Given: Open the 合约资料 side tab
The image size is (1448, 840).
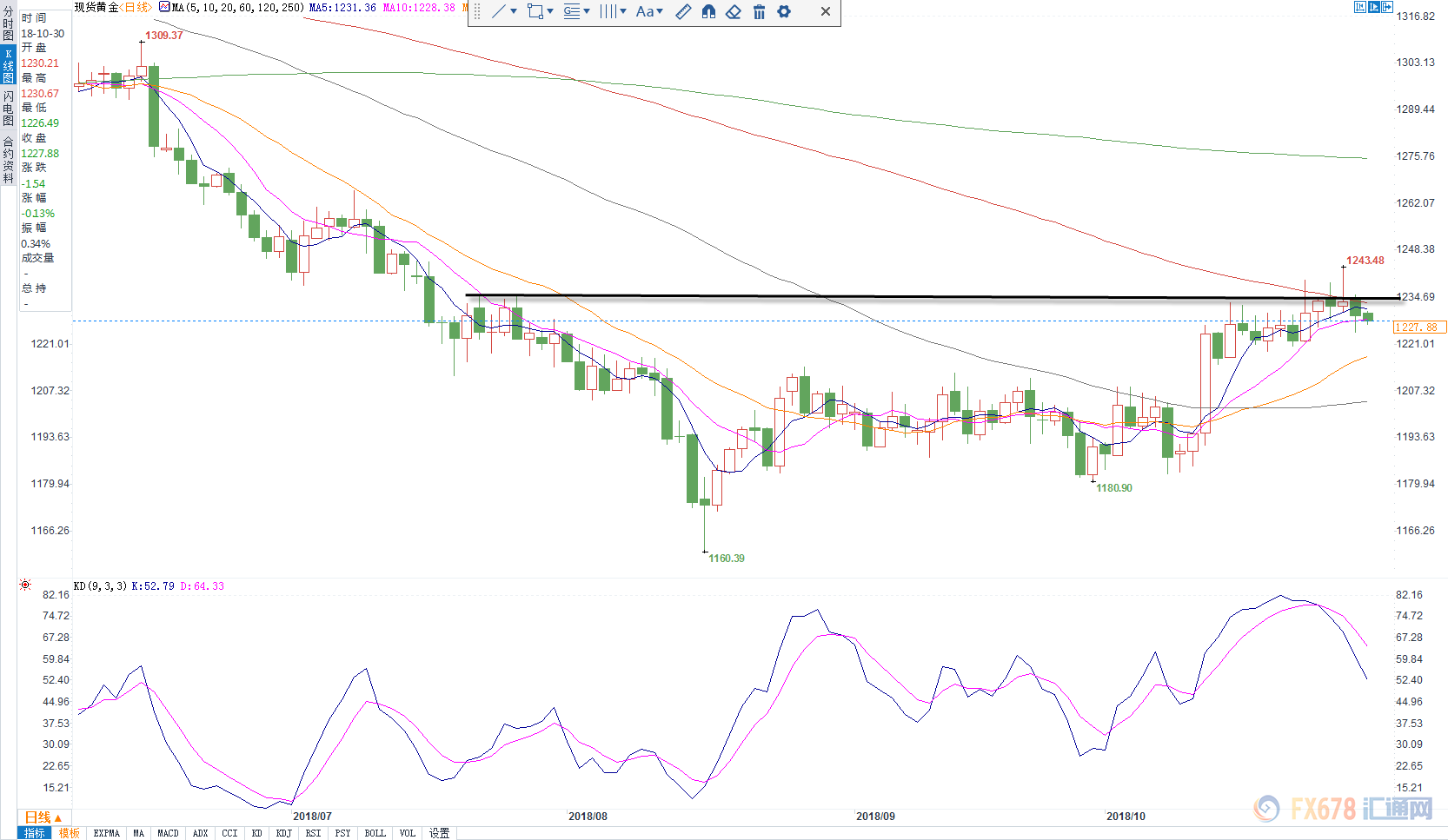Looking at the screenshot, I should (x=9, y=159).
